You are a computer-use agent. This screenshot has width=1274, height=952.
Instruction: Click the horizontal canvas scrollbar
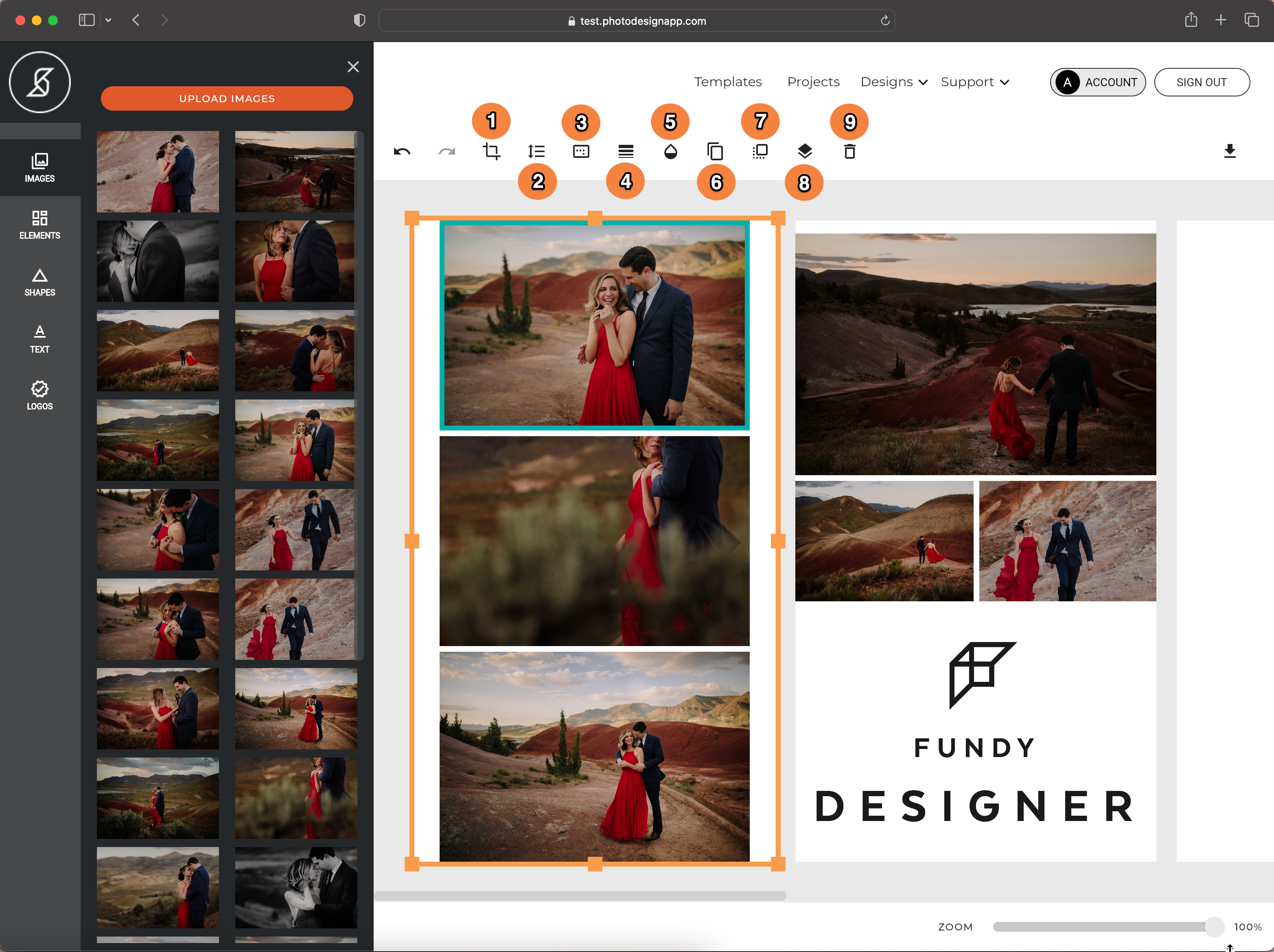point(580,895)
